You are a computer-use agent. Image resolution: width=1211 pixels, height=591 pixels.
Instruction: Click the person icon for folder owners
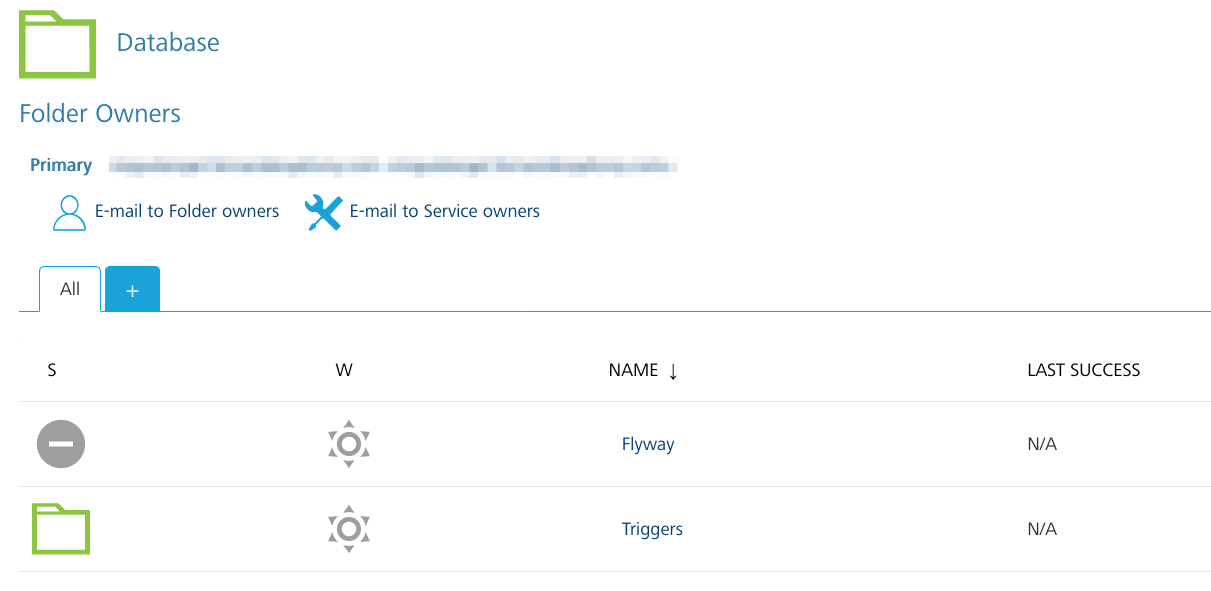click(x=69, y=213)
